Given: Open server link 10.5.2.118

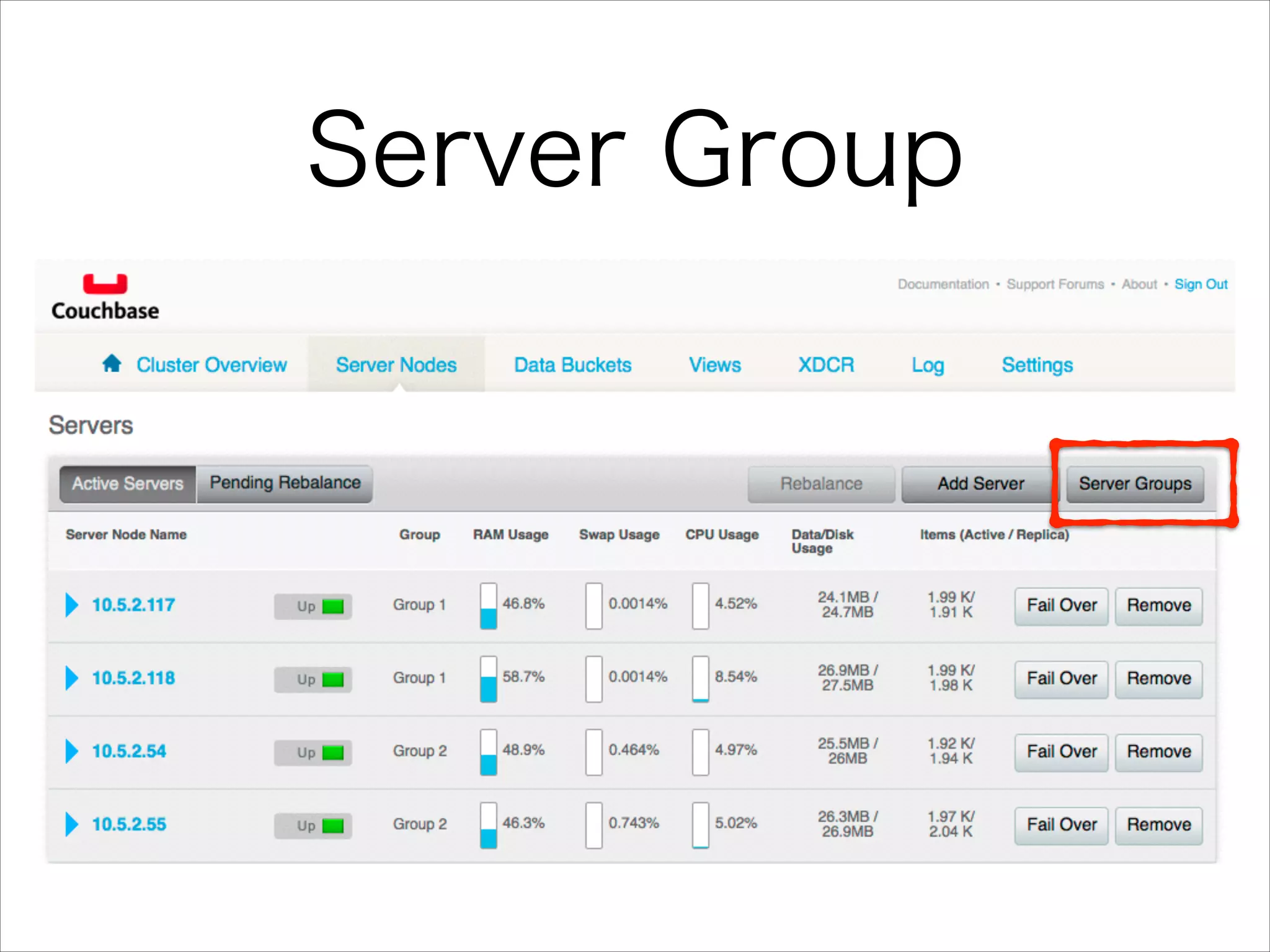Looking at the screenshot, I should [133, 678].
